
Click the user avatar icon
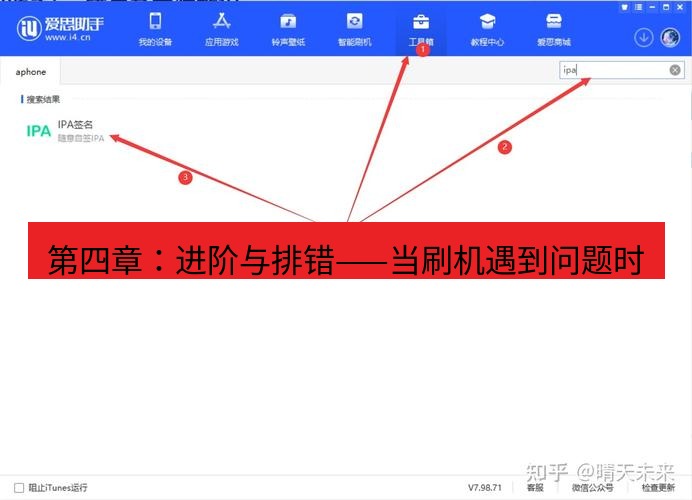670,38
